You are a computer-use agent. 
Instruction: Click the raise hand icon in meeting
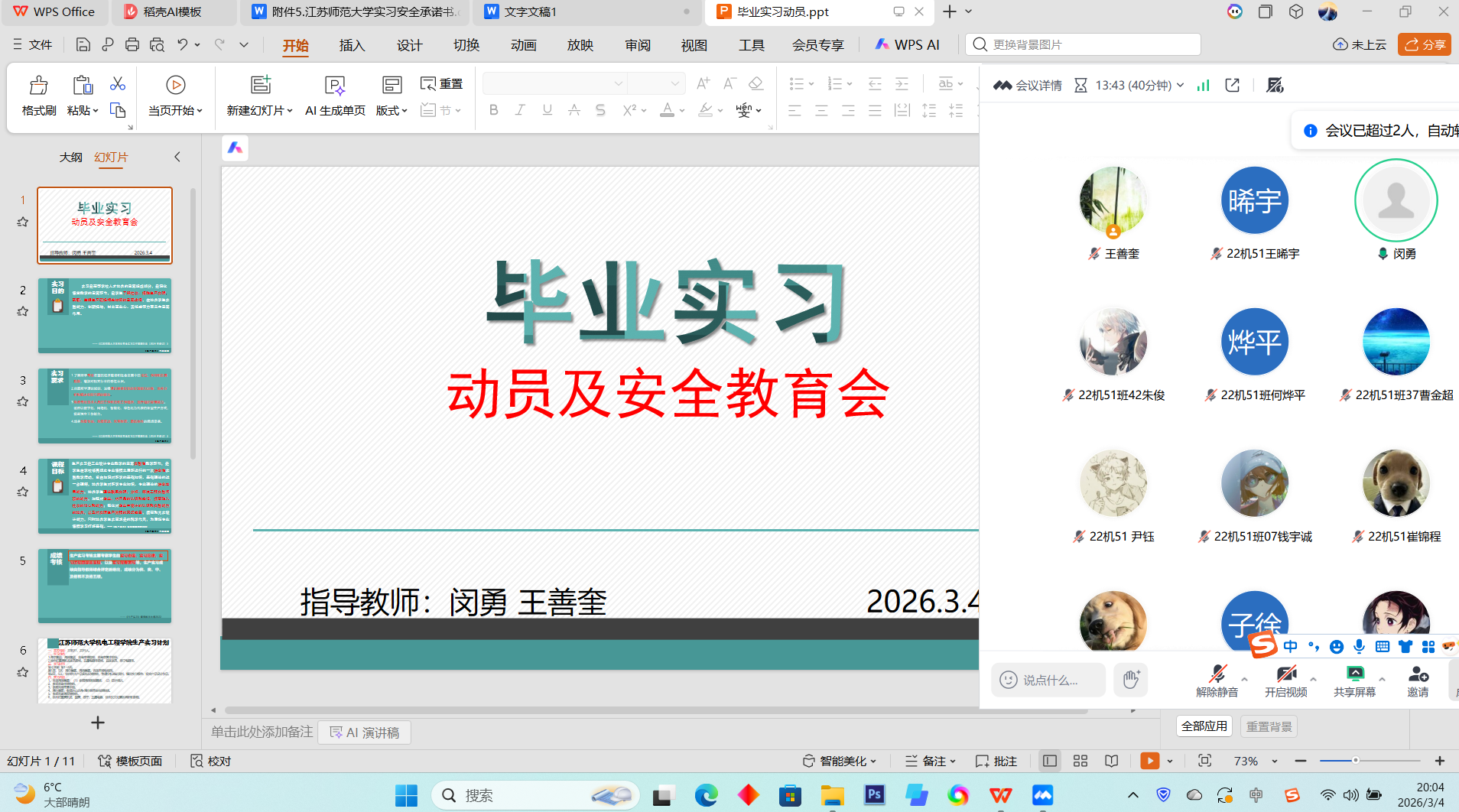coord(1131,679)
